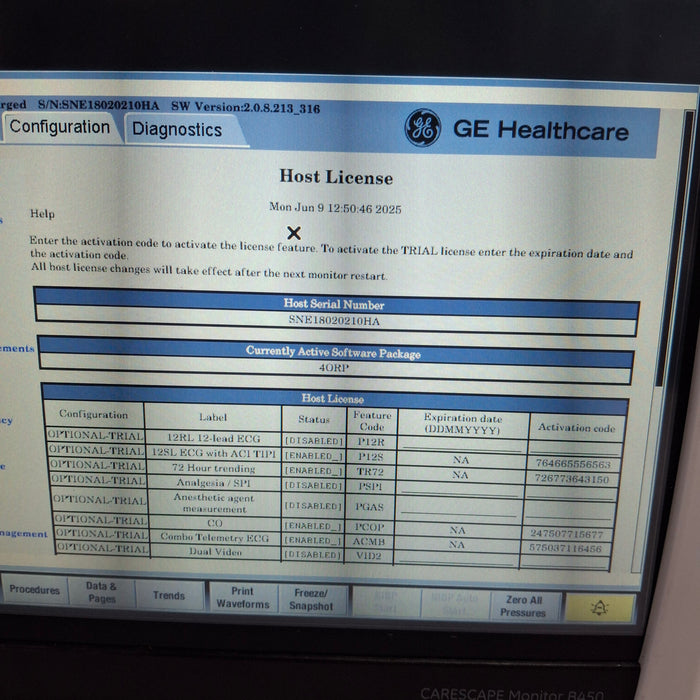Open the Procedures menu button
The image size is (700, 700).
pyautogui.click(x=34, y=590)
